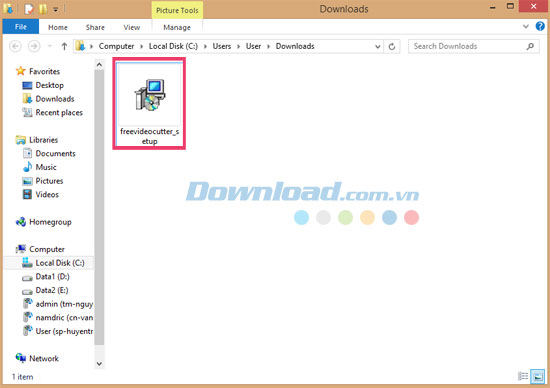Screen dimensions: 550x388
Task: Go up one folder level arrow
Action: tap(64, 46)
